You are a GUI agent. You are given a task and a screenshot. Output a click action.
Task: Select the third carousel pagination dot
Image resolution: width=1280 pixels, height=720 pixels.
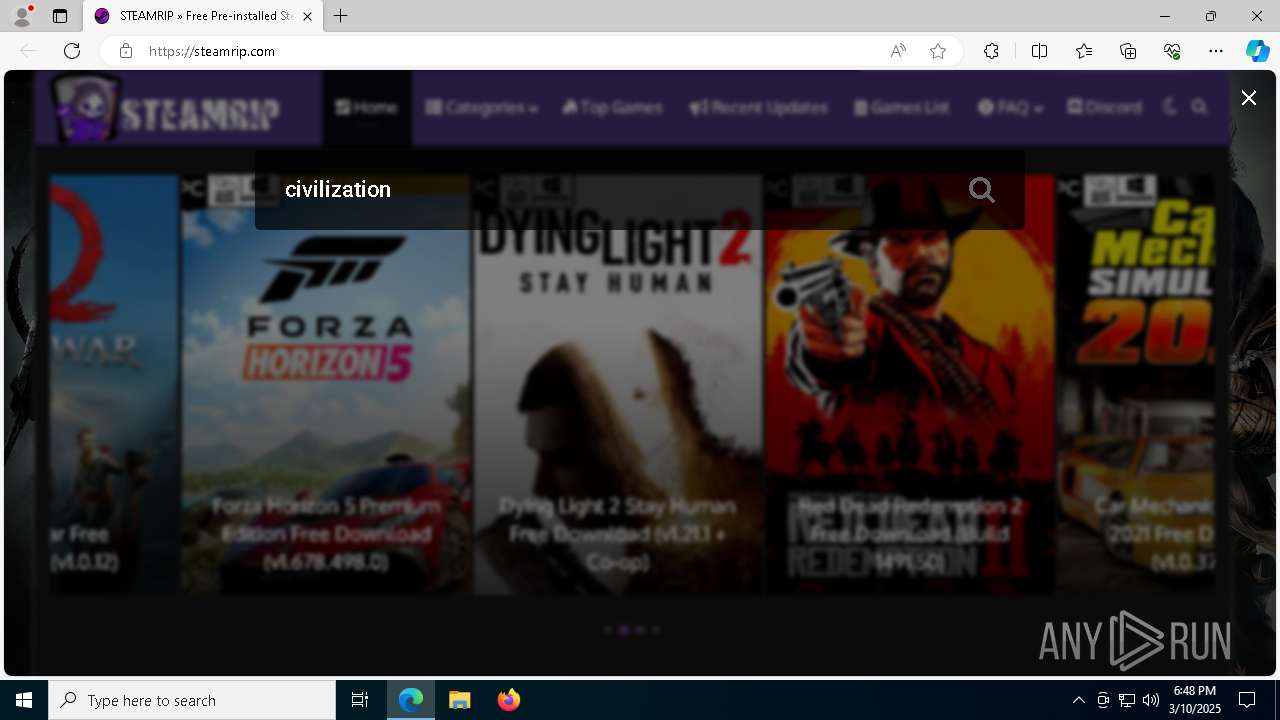(x=640, y=630)
